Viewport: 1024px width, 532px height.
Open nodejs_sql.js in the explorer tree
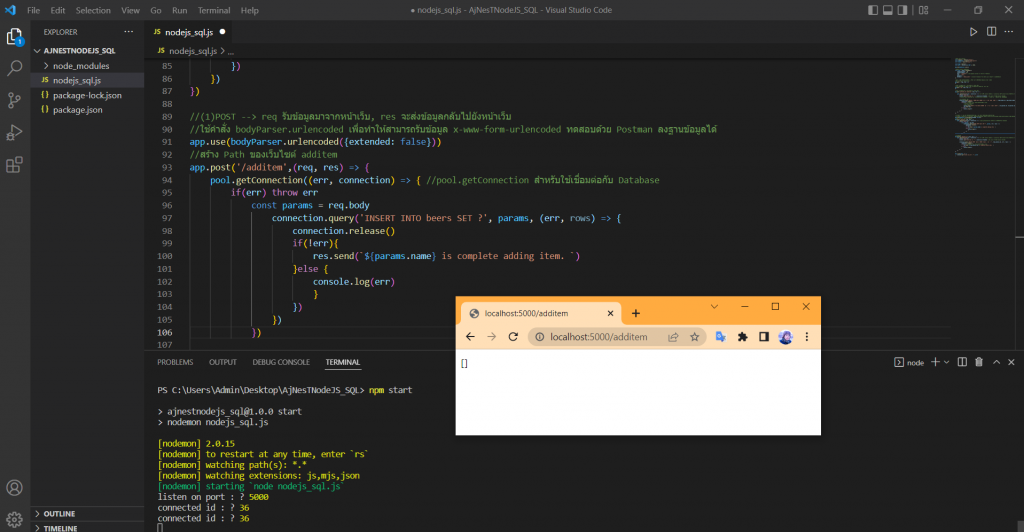coord(88,80)
